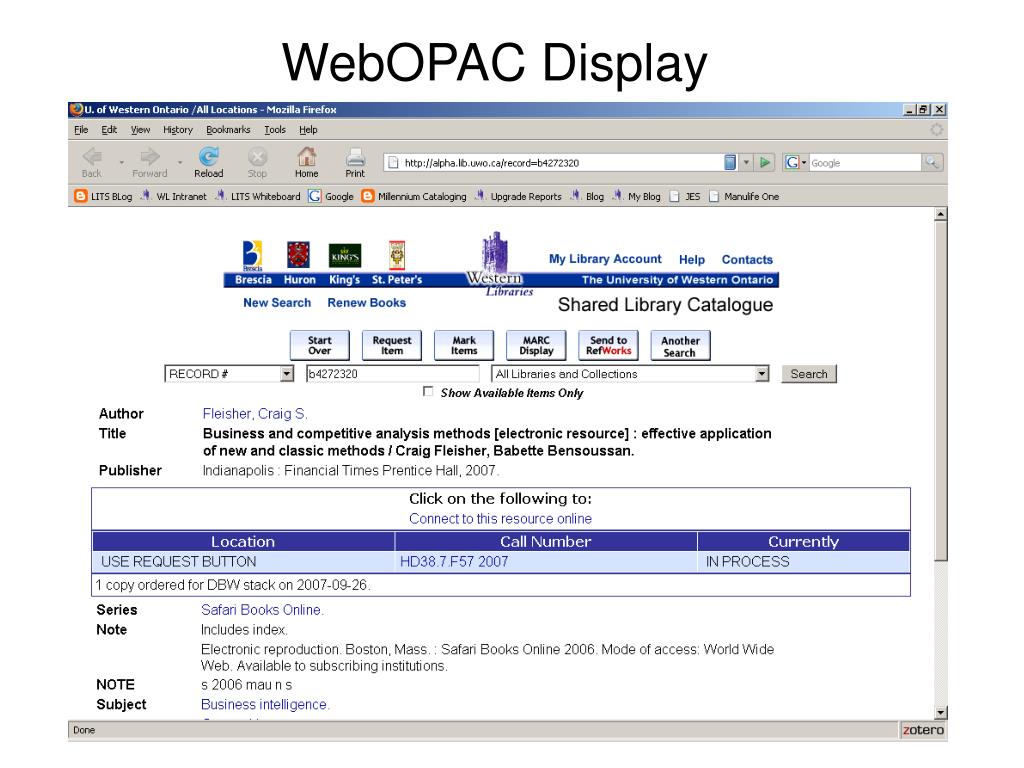Image resolution: width=1024 pixels, height=768 pixels.
Task: Click the Another Search button
Action: point(680,345)
